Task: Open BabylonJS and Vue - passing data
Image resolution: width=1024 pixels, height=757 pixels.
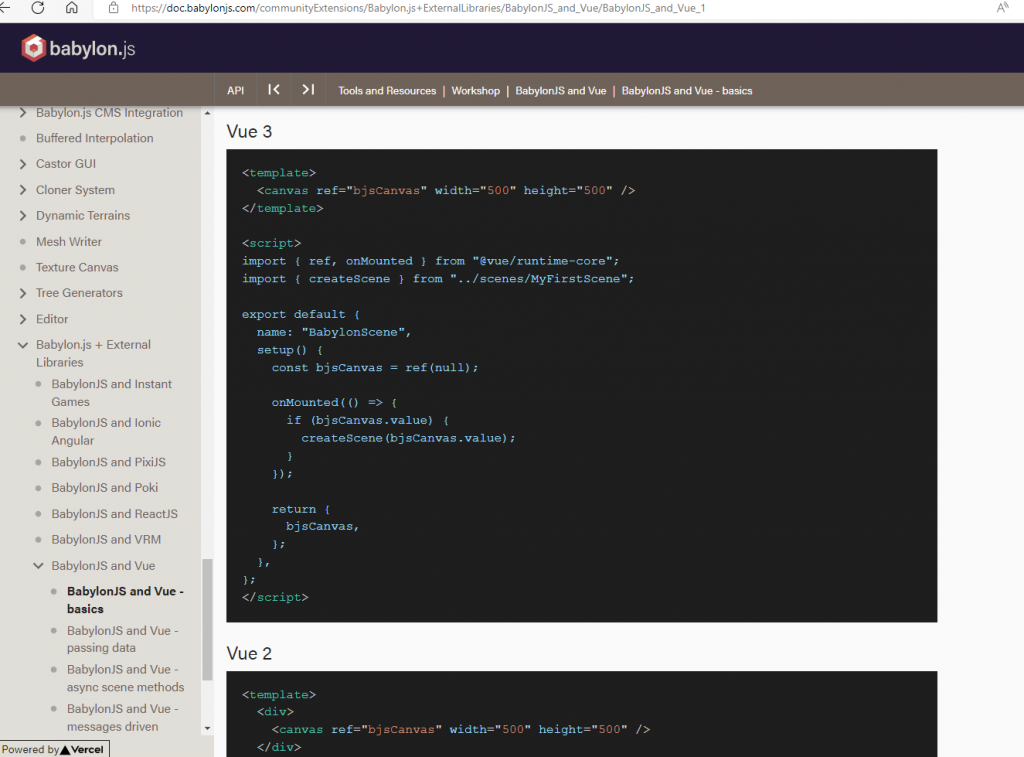Action: (x=122, y=639)
